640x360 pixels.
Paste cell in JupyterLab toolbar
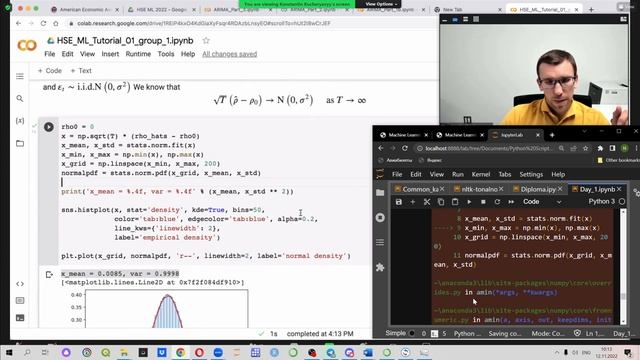click(455, 202)
